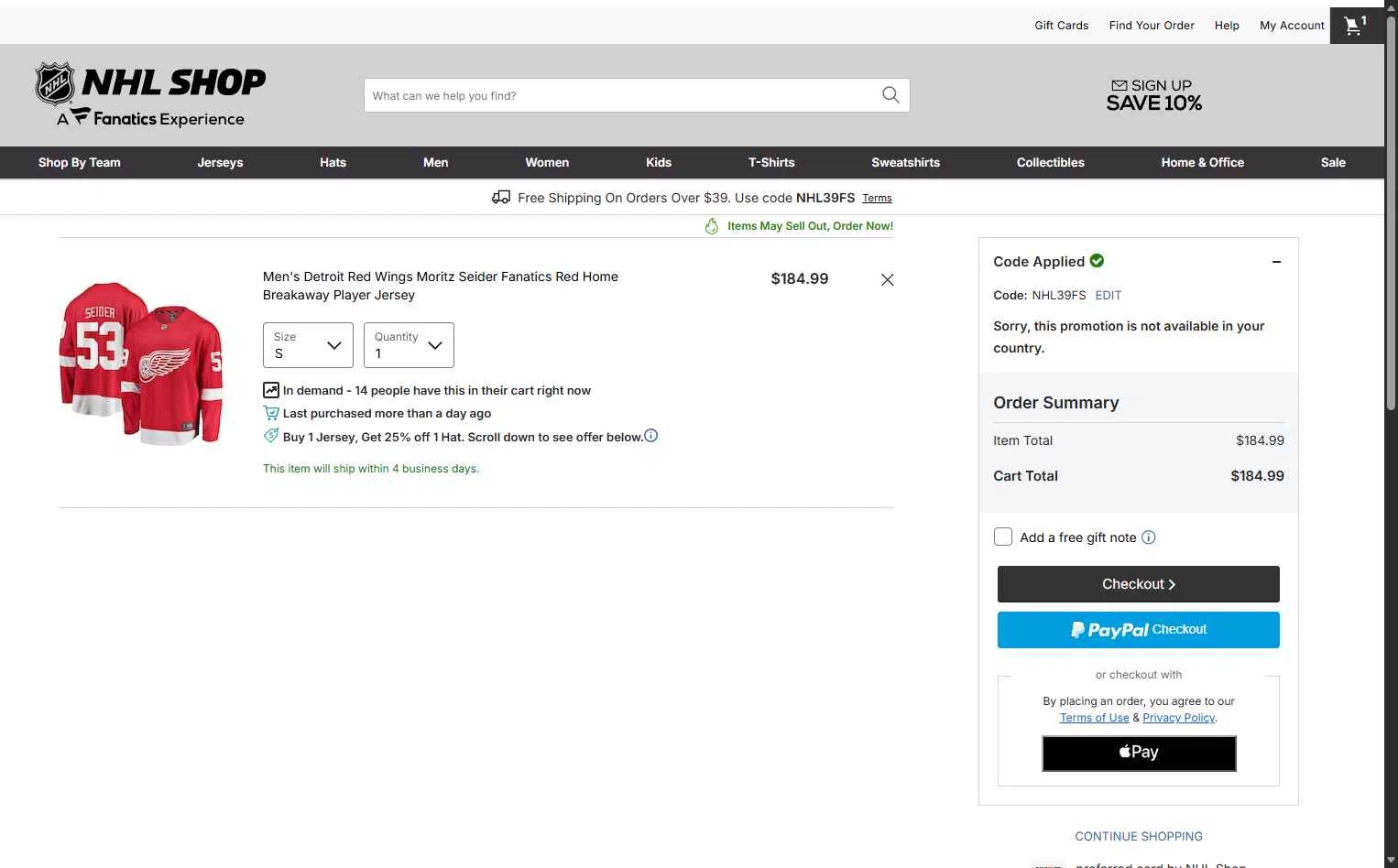Open the Quantity dropdown
Screen dimensions: 1398x868
point(409,345)
